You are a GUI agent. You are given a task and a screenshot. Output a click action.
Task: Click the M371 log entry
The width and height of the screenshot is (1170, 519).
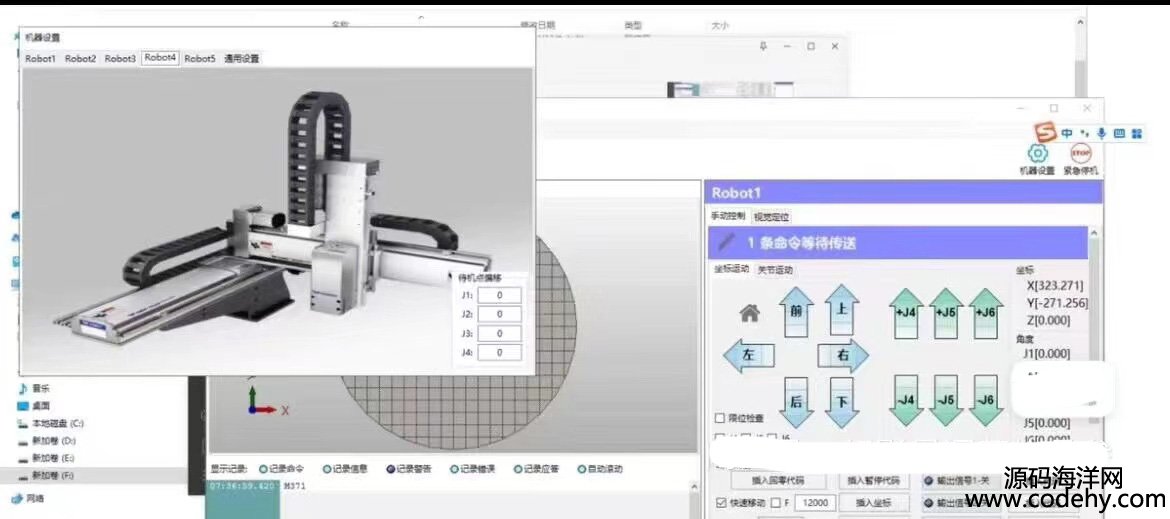click(295, 485)
